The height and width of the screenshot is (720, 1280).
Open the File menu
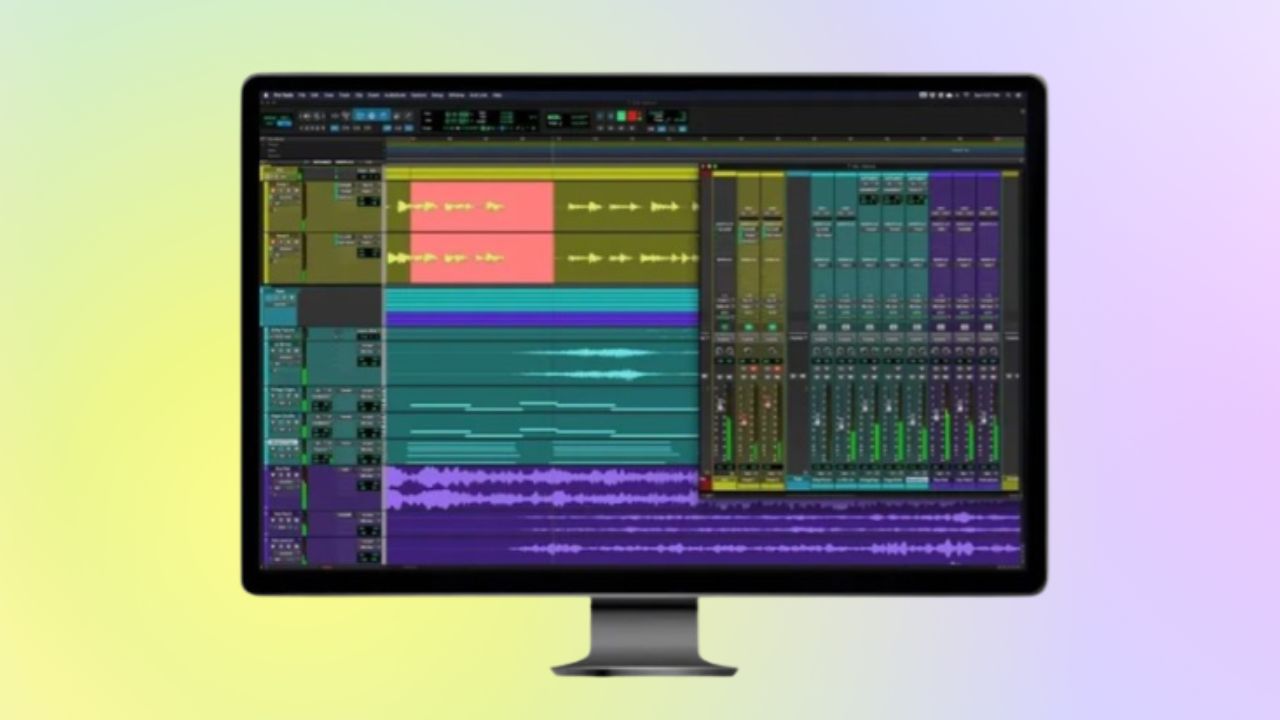302,95
